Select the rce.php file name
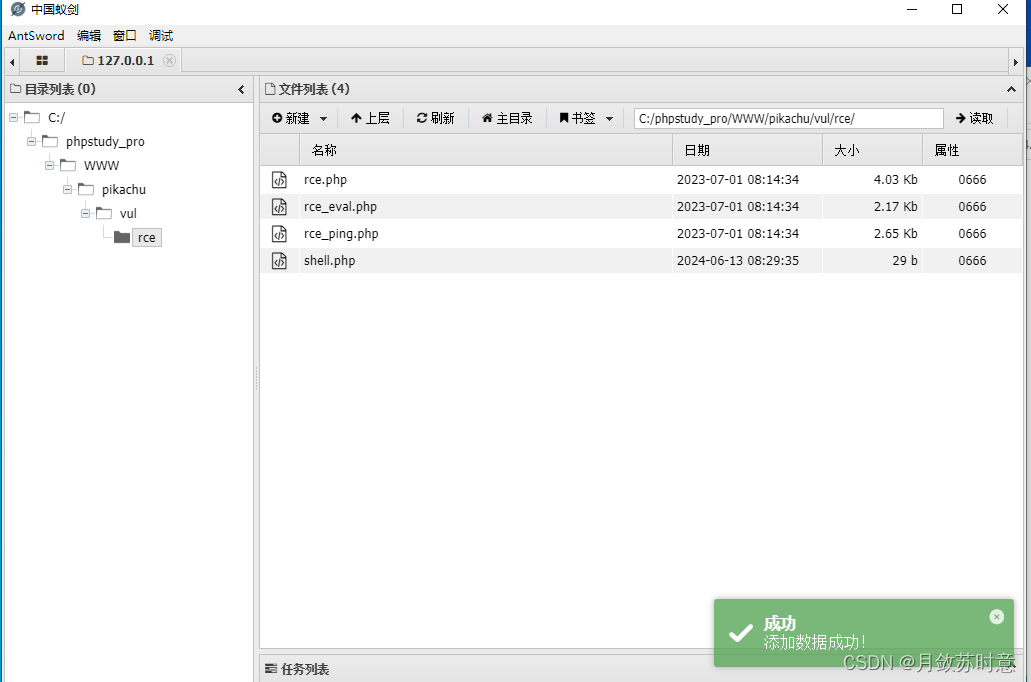The height and width of the screenshot is (682, 1031). tap(325, 180)
